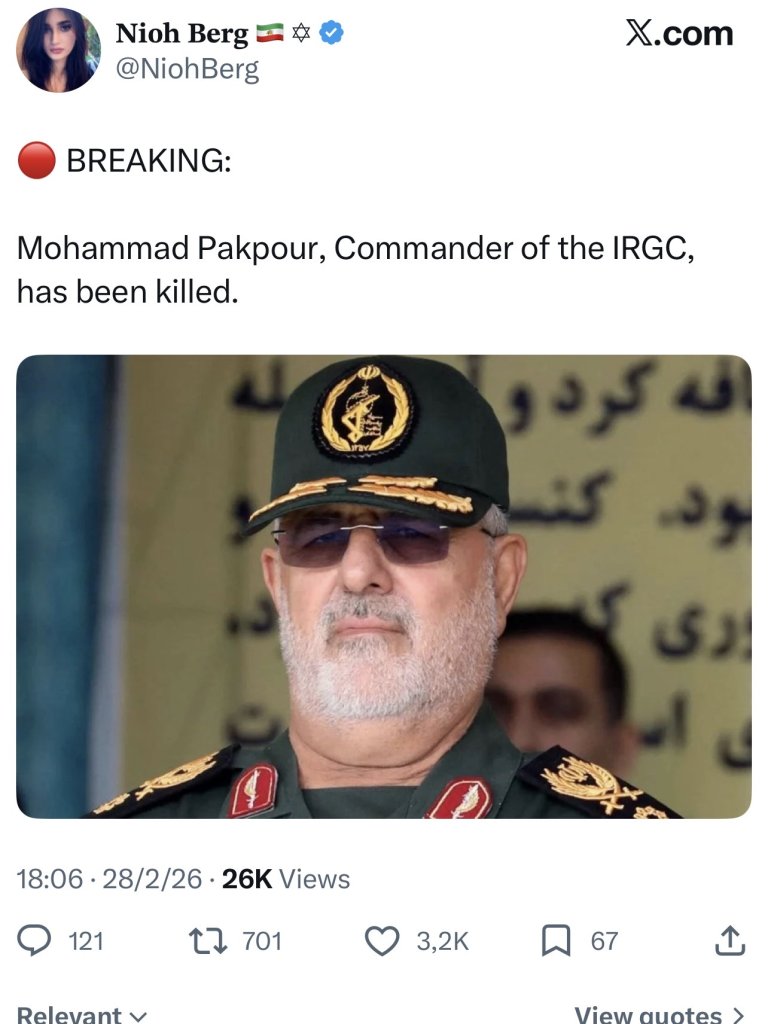Screen dimensions: 768x1024
Task: Open the attached photo of the commander
Action: click(384, 586)
